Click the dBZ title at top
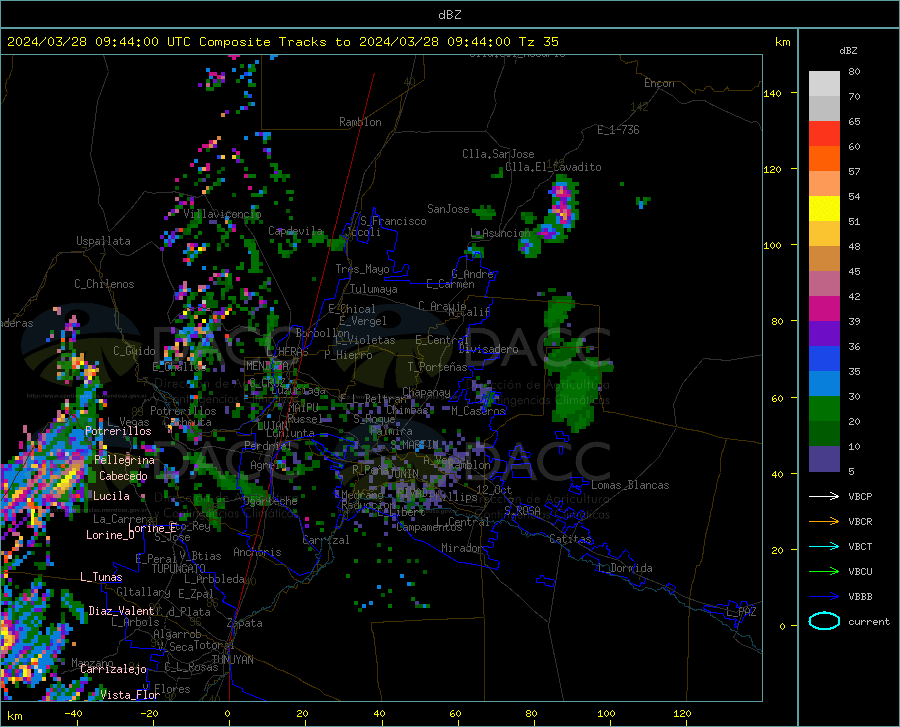The image size is (900, 727). click(449, 15)
